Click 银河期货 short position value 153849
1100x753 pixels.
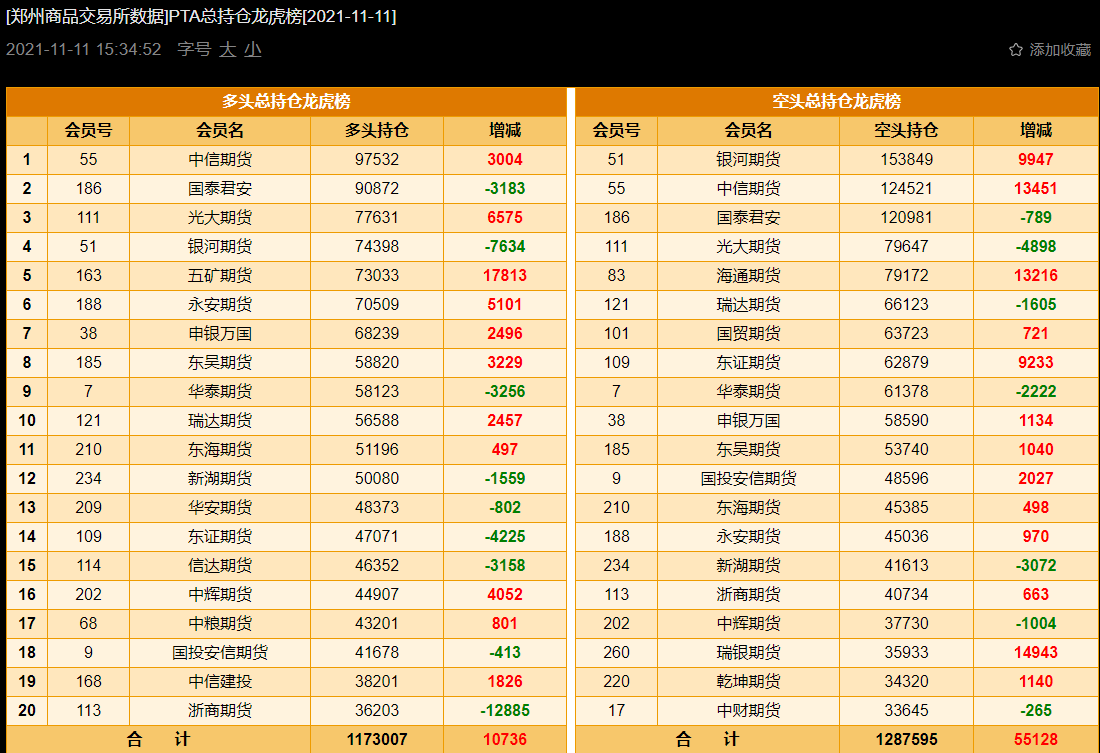pyautogui.click(x=906, y=160)
